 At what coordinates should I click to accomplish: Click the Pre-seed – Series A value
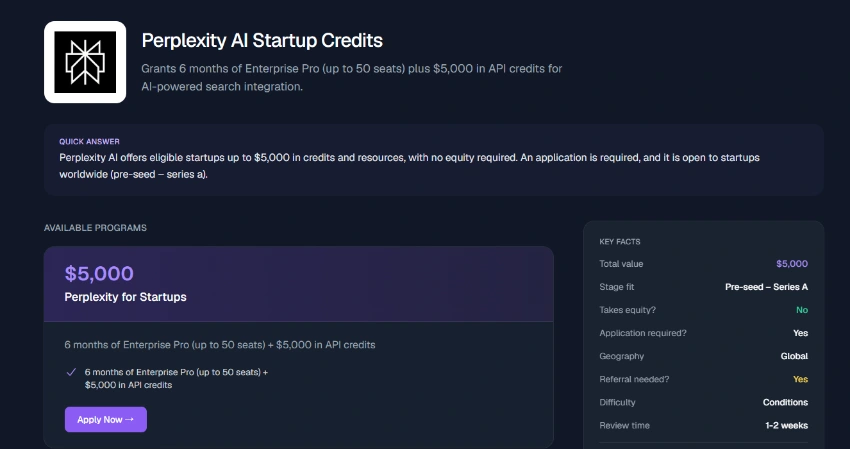(767, 287)
